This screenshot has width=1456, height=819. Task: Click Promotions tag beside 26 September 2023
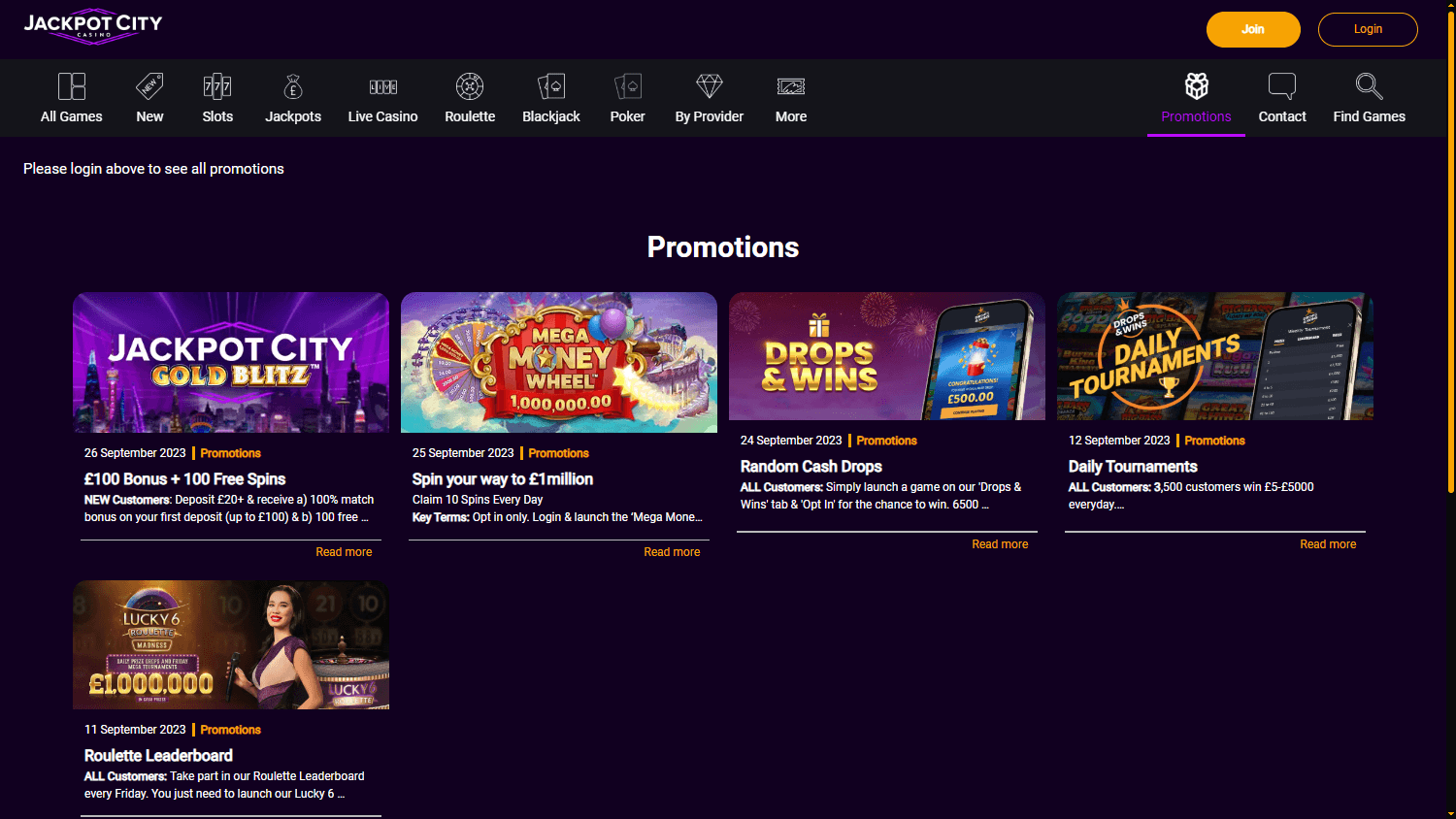tap(231, 453)
